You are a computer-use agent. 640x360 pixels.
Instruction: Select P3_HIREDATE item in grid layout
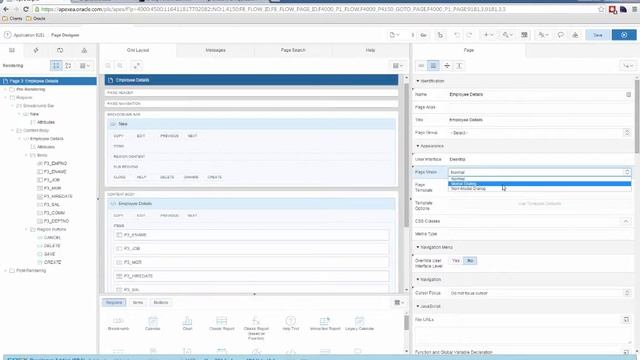click(x=251, y=276)
